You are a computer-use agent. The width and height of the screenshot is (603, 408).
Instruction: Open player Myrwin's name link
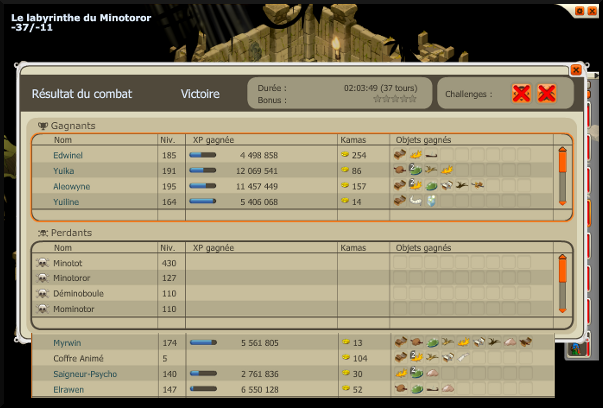pyautogui.click(x=67, y=343)
